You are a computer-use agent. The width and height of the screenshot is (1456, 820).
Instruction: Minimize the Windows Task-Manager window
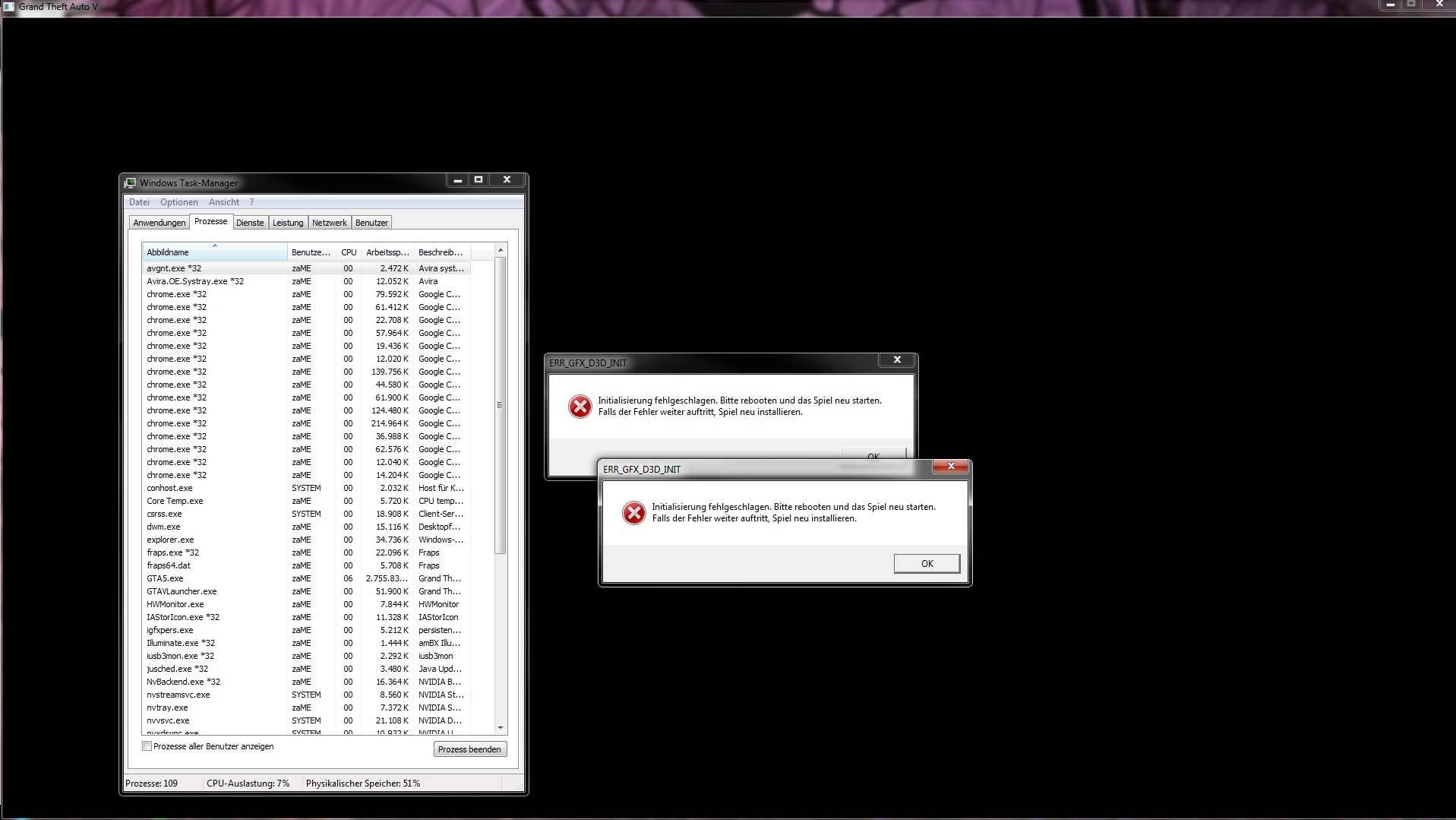coord(457,180)
